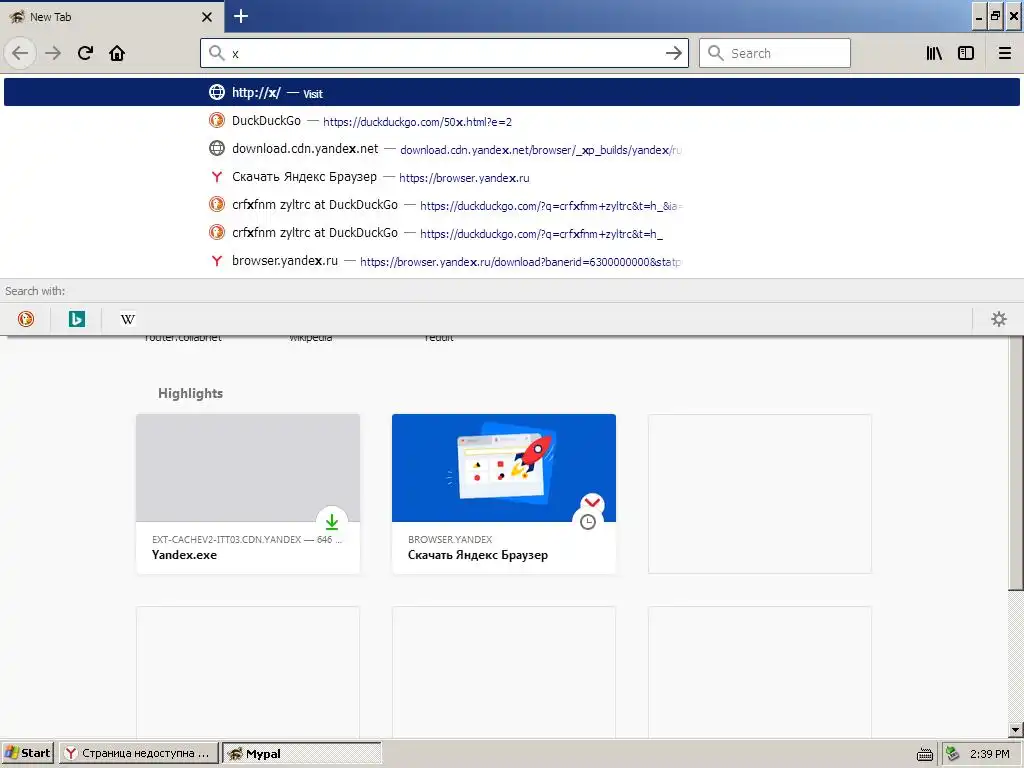Click the vertical scrollbar thumb

point(1016,464)
